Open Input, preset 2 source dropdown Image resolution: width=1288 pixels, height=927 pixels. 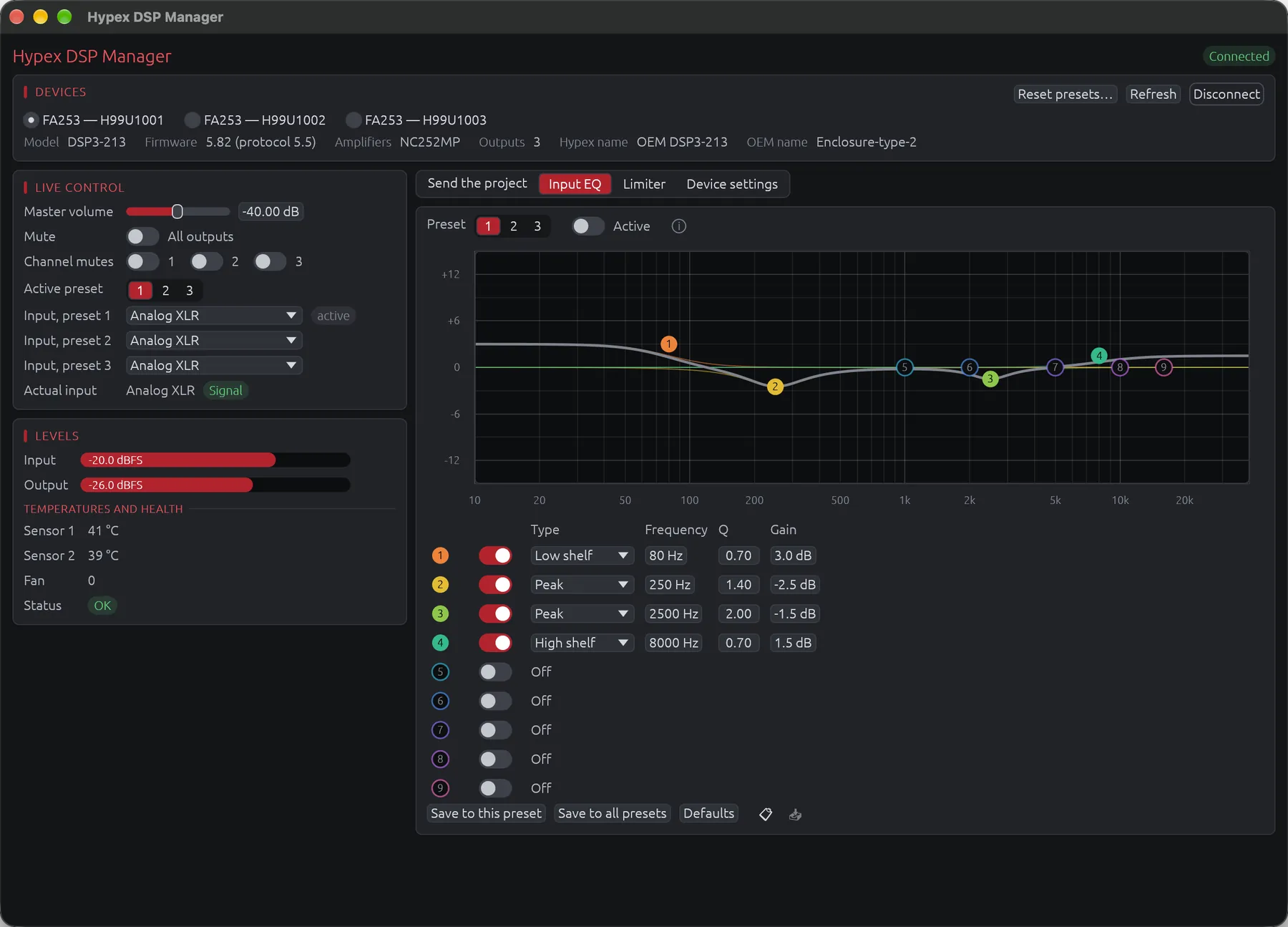[x=214, y=341]
